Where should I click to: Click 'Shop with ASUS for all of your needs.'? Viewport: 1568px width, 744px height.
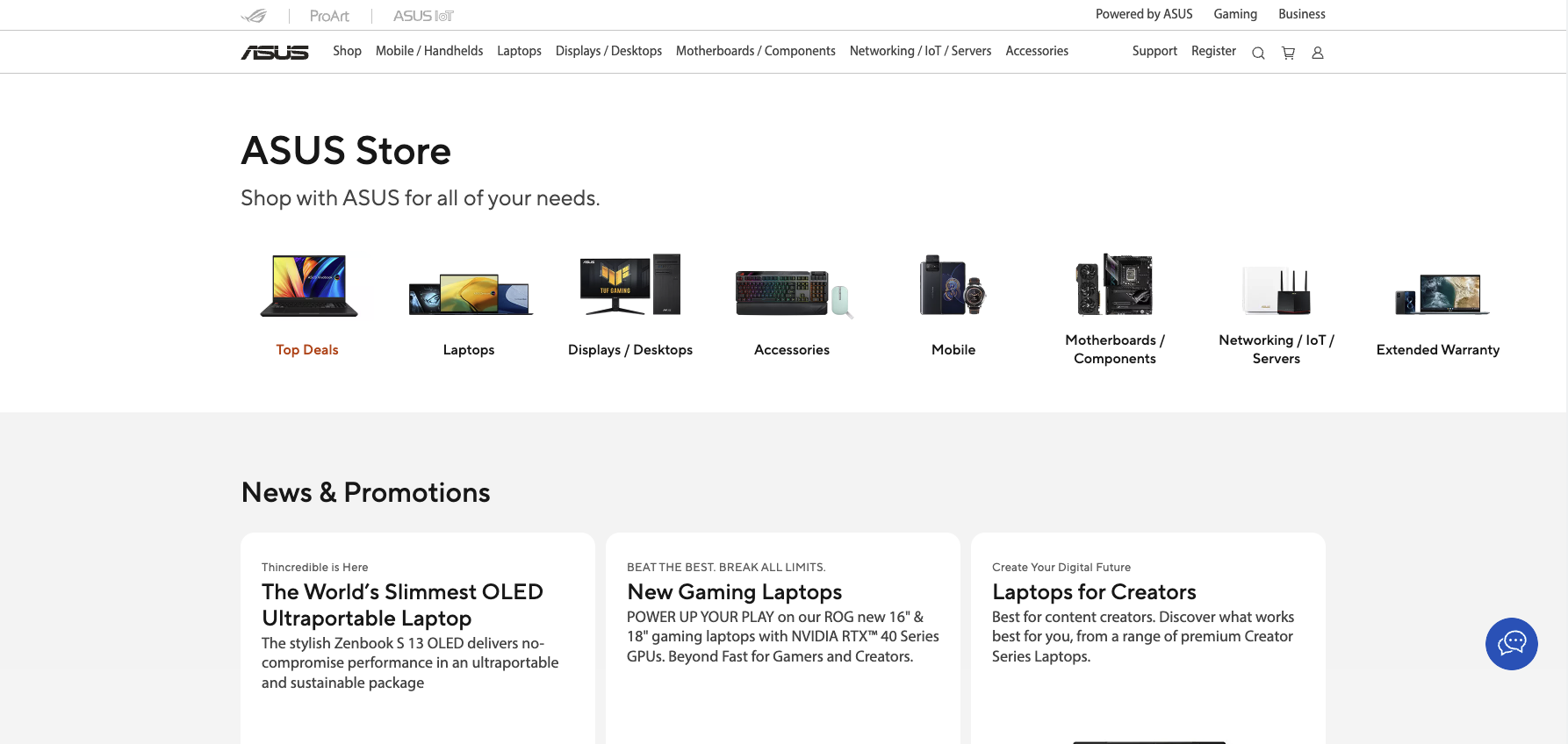coord(421,198)
